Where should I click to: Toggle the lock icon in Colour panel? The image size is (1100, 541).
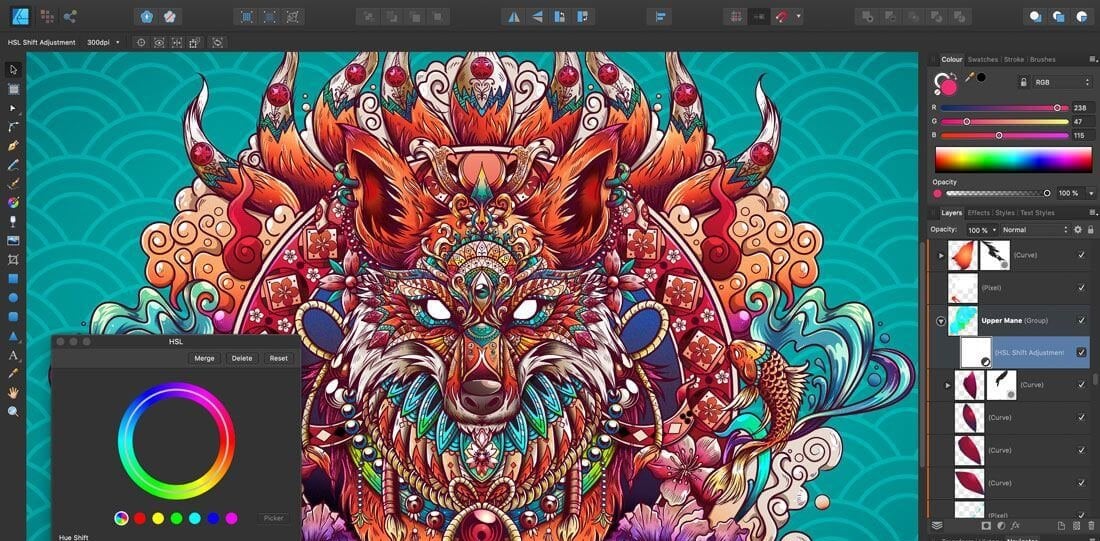1024,82
